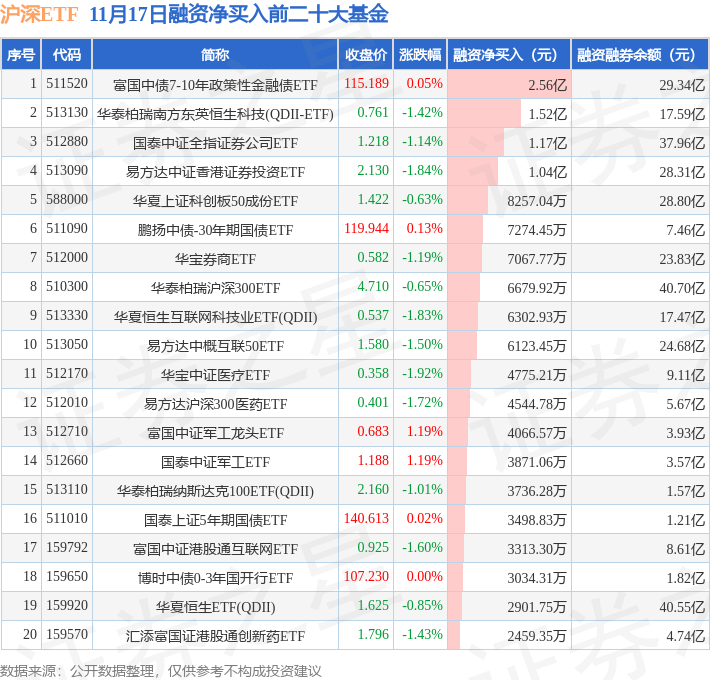
Task: Click 华泰柏瑞沪深300ETF
Action: coord(215,288)
